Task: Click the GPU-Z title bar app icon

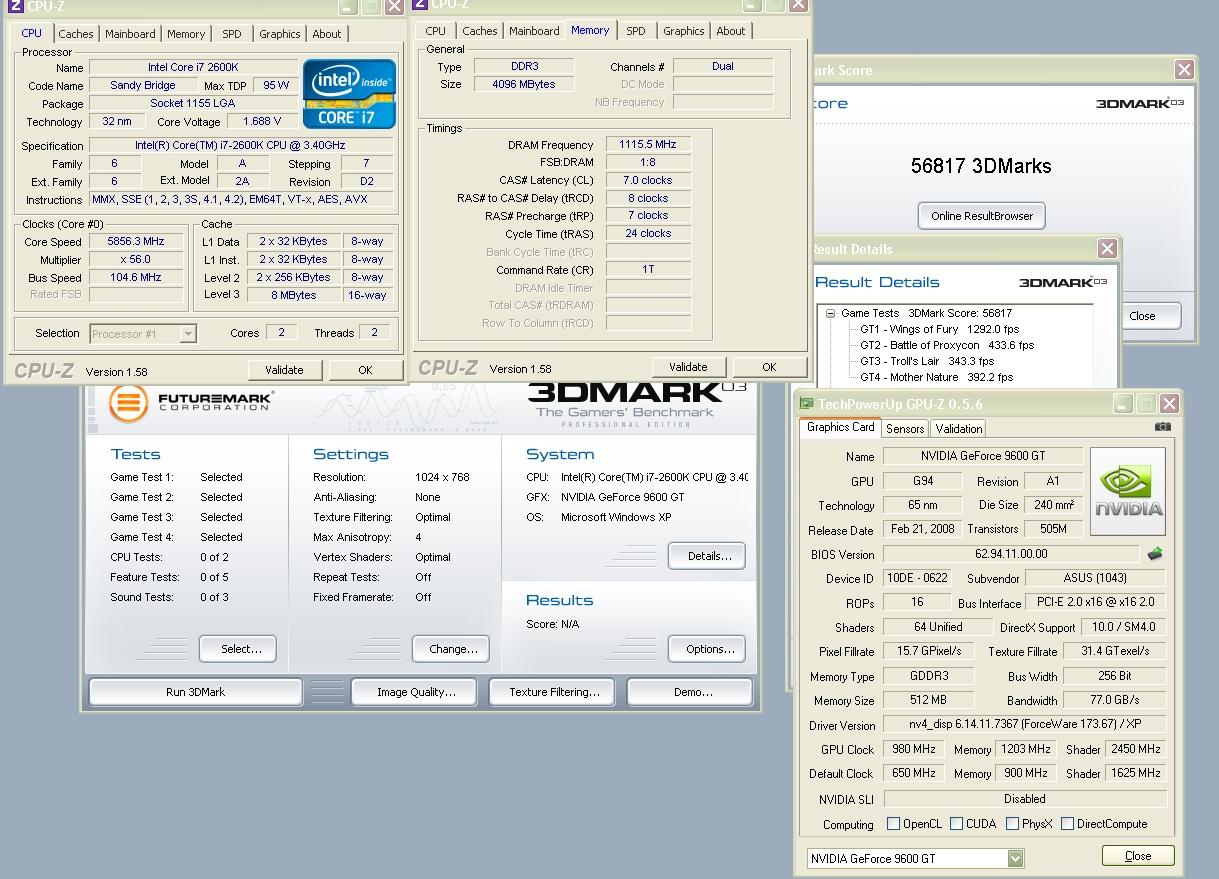Action: (x=806, y=404)
